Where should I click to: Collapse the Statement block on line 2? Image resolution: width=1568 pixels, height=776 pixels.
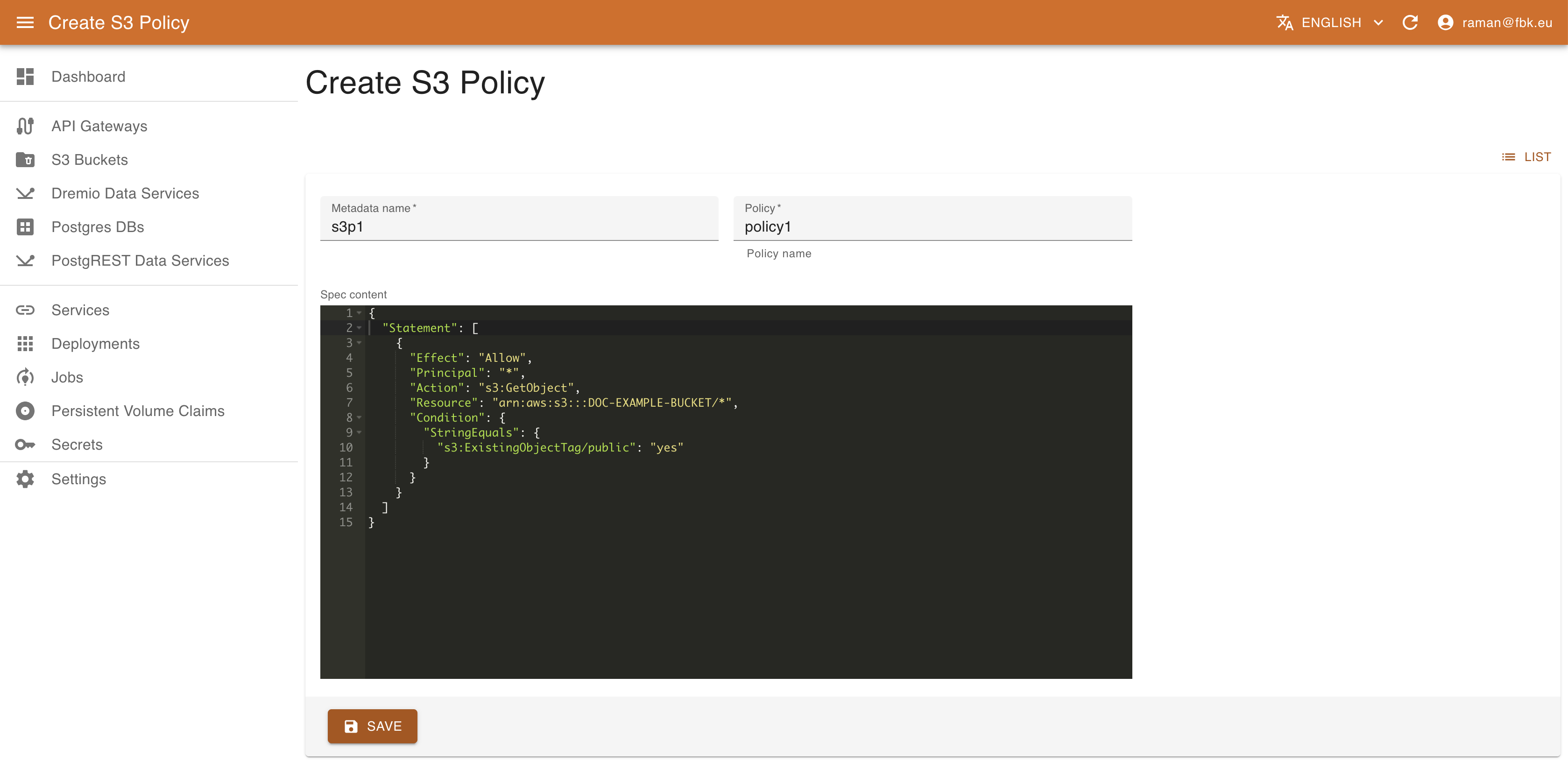click(360, 328)
